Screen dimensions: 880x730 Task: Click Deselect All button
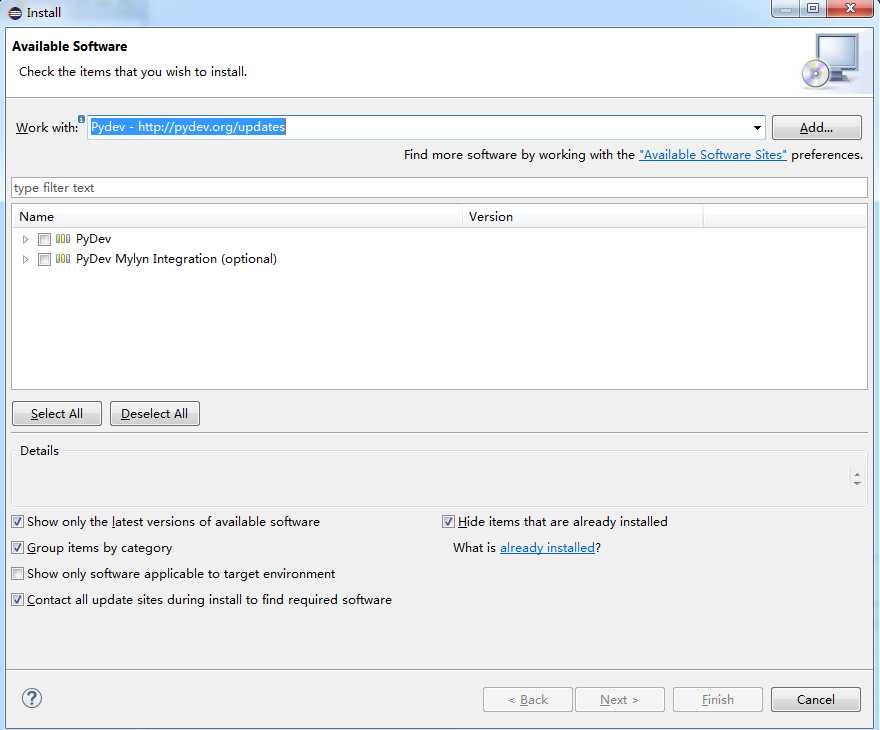tap(155, 414)
